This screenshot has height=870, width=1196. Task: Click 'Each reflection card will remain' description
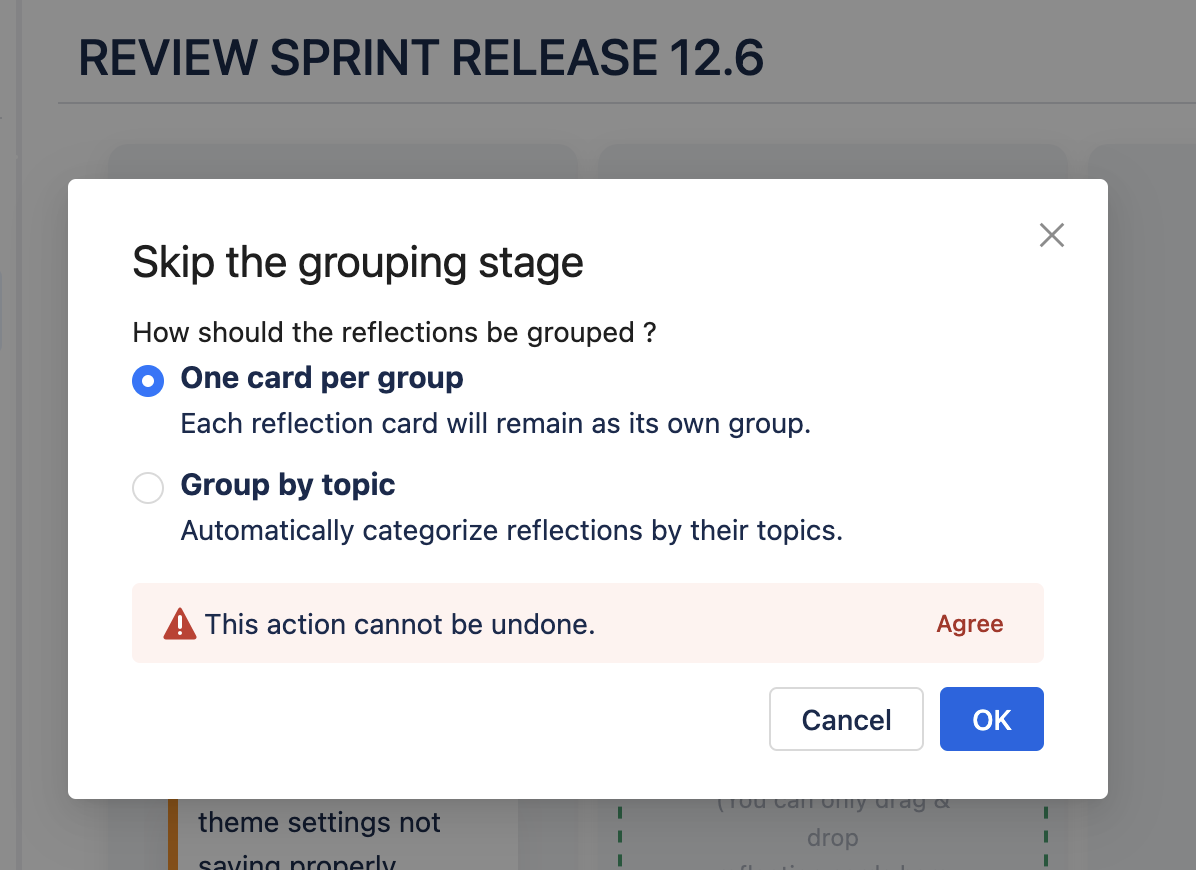495,424
